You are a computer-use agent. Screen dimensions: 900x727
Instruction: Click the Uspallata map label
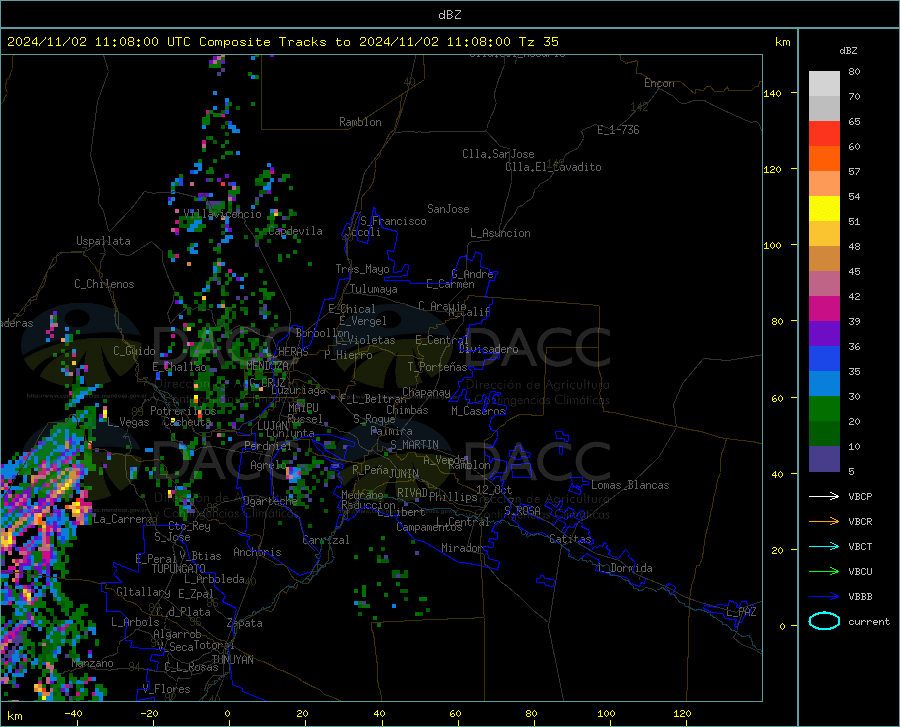[x=103, y=241]
